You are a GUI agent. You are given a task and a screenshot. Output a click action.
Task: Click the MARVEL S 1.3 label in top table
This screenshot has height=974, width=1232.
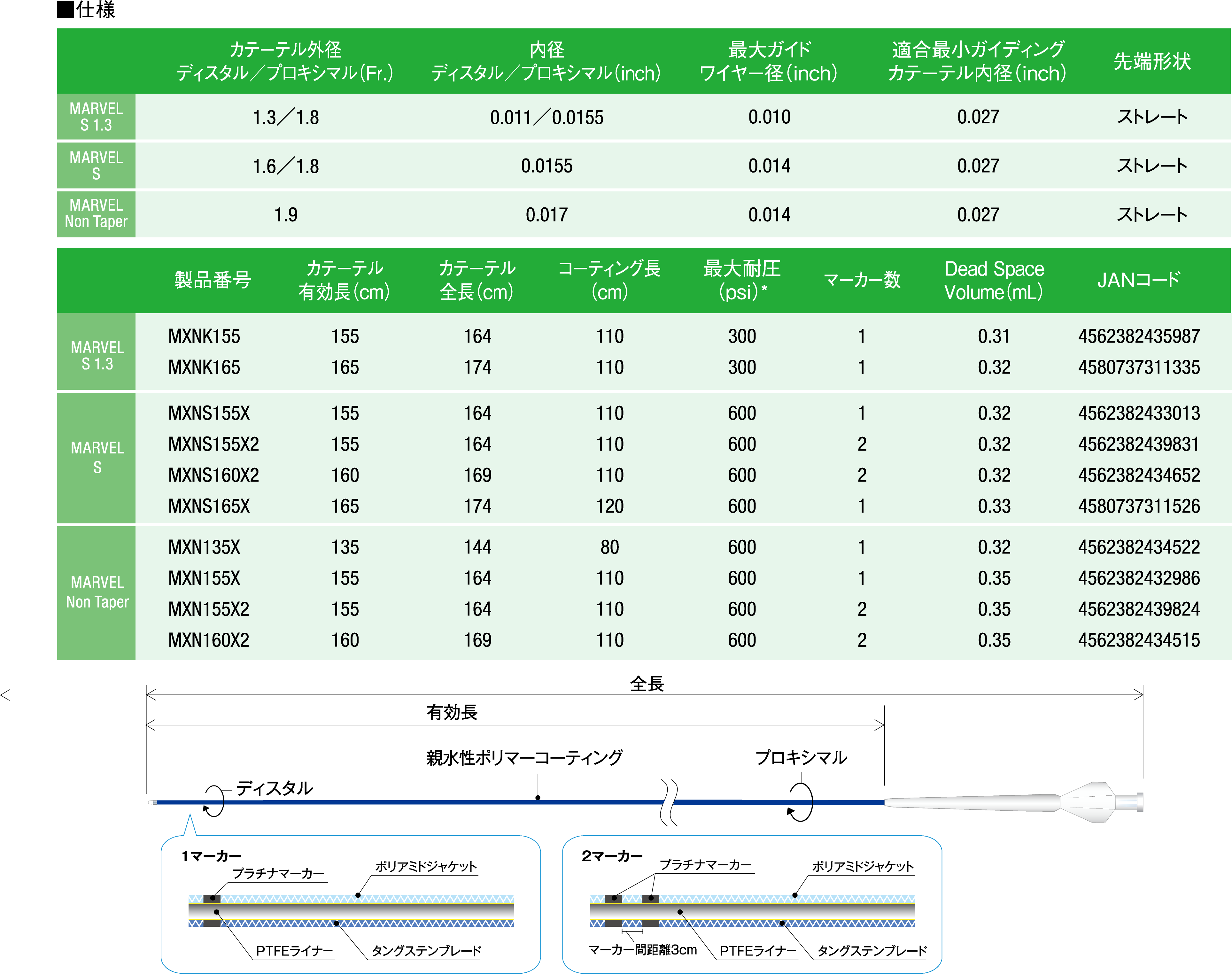(x=96, y=117)
